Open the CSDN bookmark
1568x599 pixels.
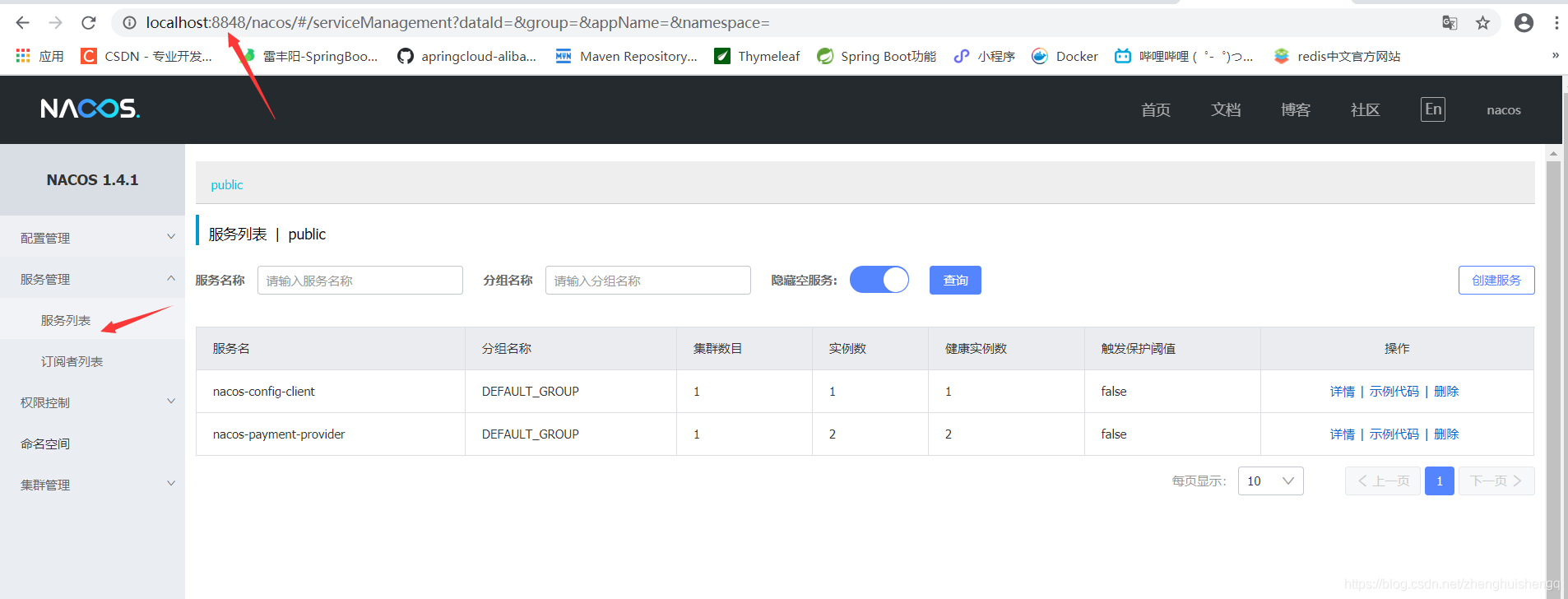tap(146, 56)
